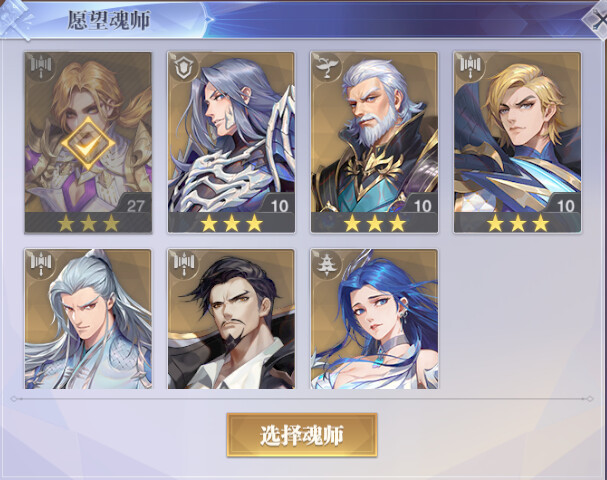This screenshot has width=607, height=480.
Task: Click the level 27 badge on the selected hero
Action: pos(135,205)
